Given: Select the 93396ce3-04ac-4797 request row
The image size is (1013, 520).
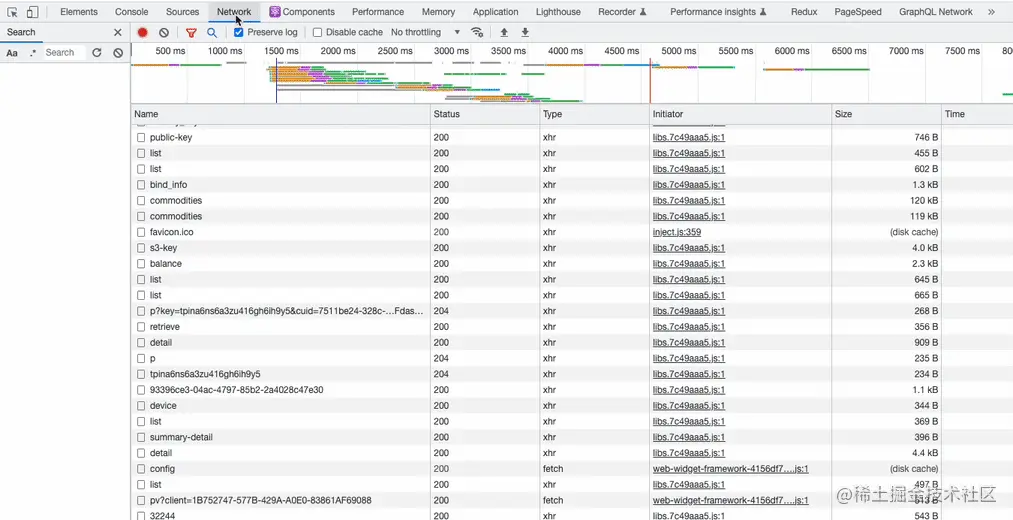Looking at the screenshot, I should pyautogui.click(x=236, y=390).
